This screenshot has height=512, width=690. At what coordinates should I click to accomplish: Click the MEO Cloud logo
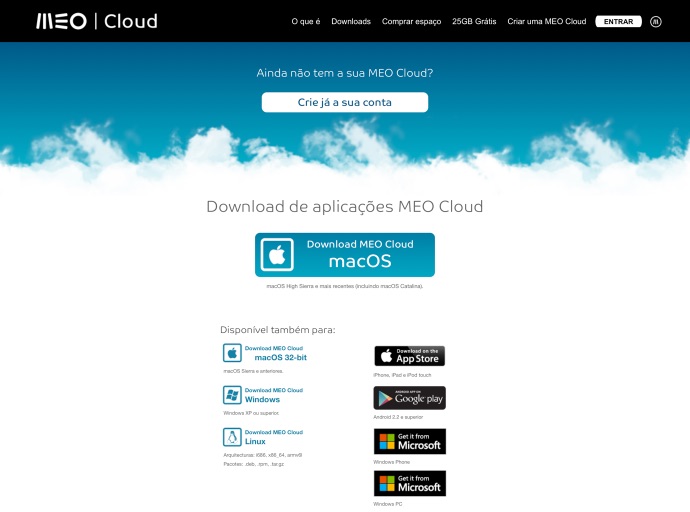click(x=97, y=21)
